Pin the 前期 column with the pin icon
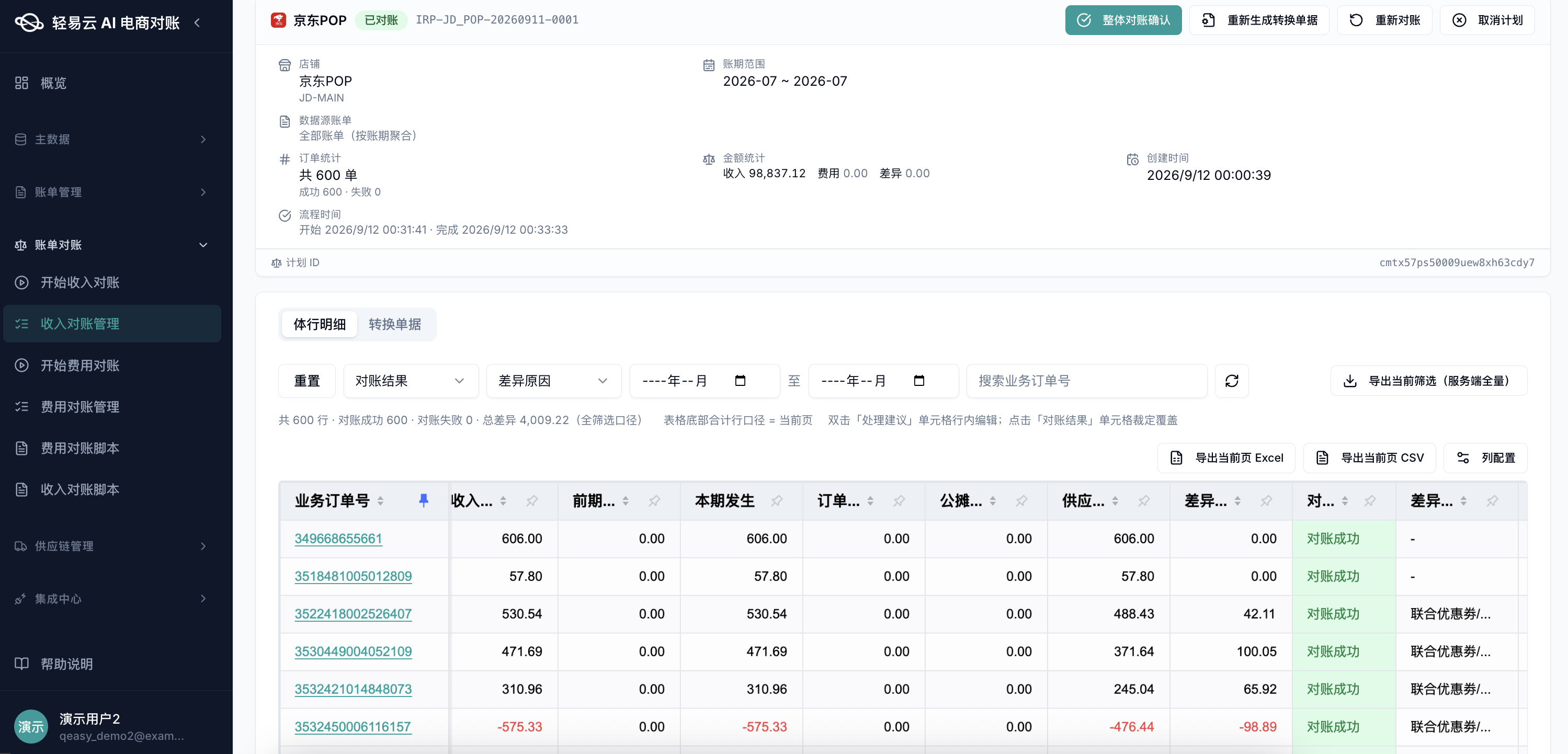This screenshot has width=1568, height=754. 654,501
